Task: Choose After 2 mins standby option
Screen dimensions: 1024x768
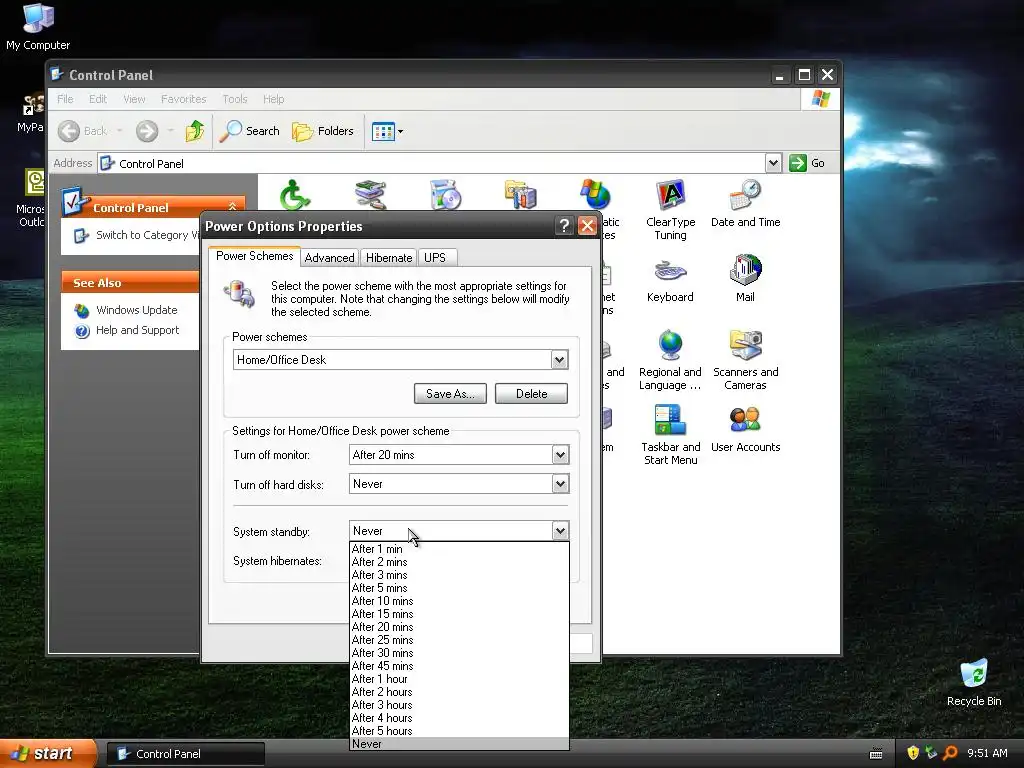Action: click(459, 562)
